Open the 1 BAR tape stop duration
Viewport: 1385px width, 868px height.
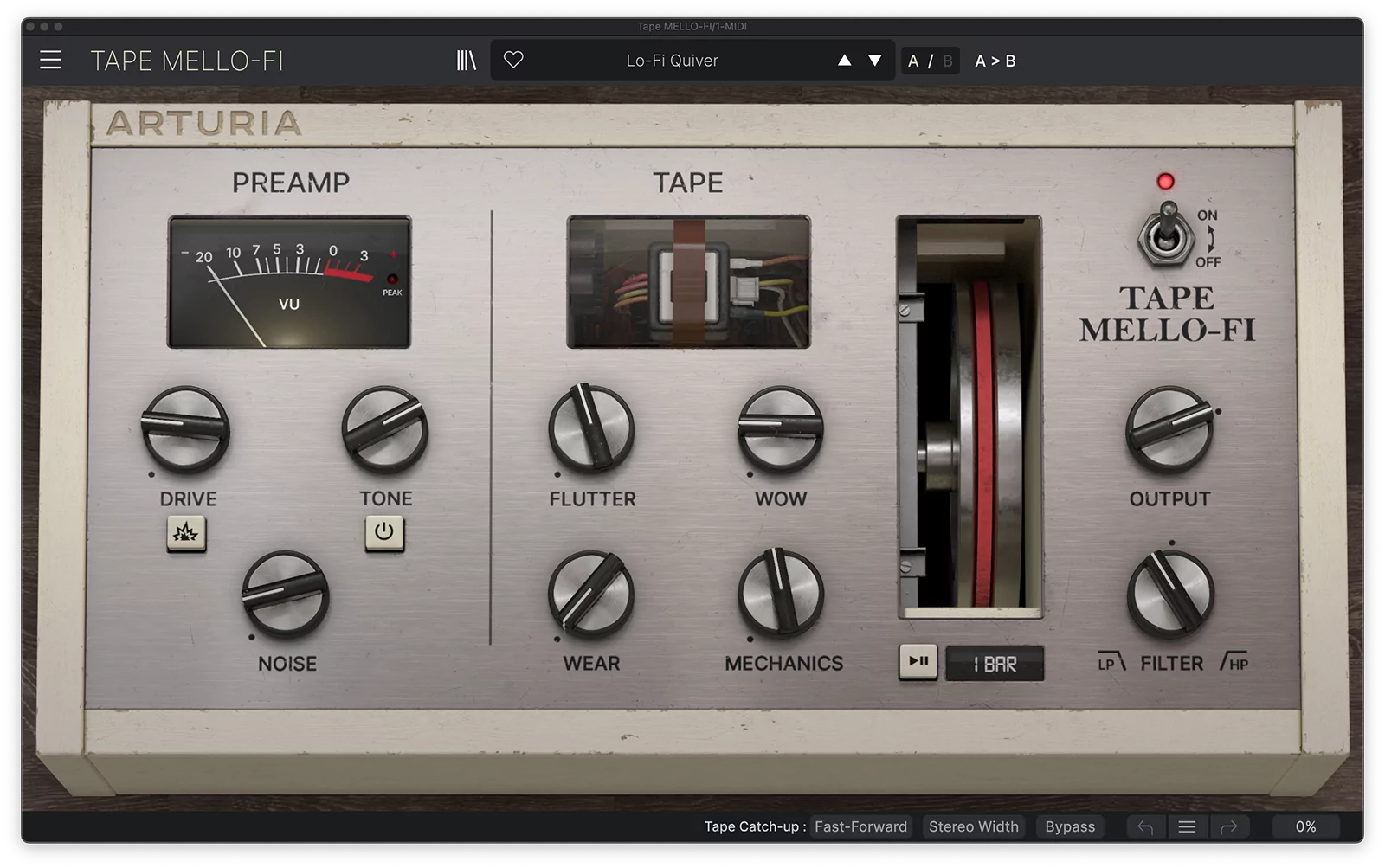pyautogui.click(x=995, y=664)
